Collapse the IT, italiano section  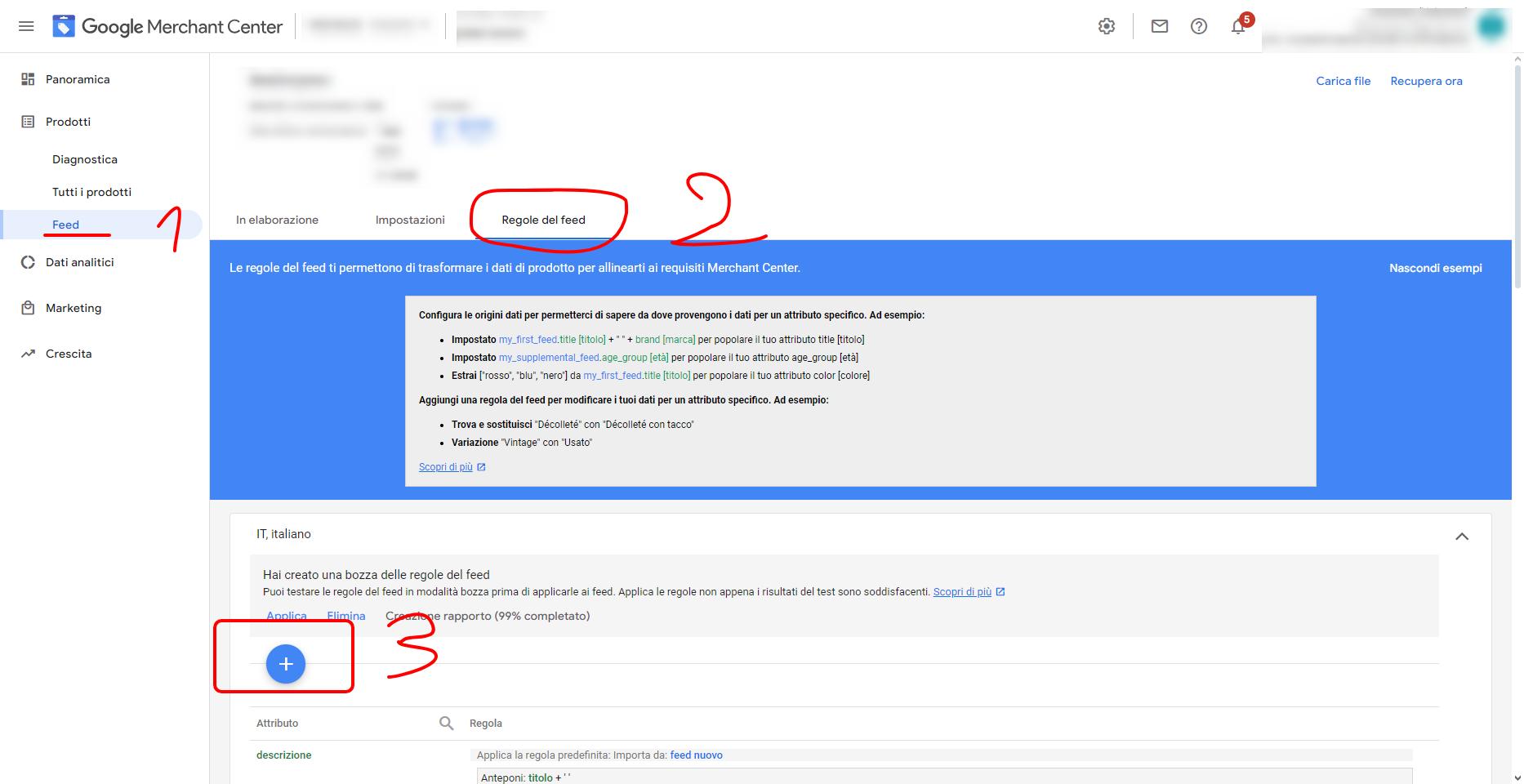[x=1462, y=537]
